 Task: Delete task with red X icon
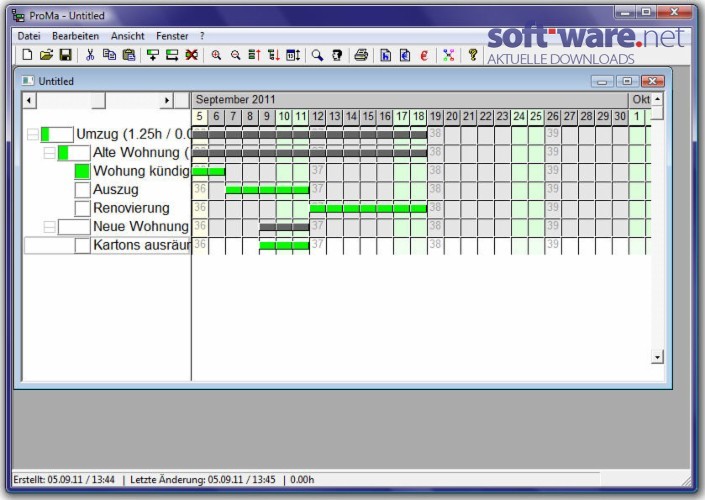tap(192, 55)
